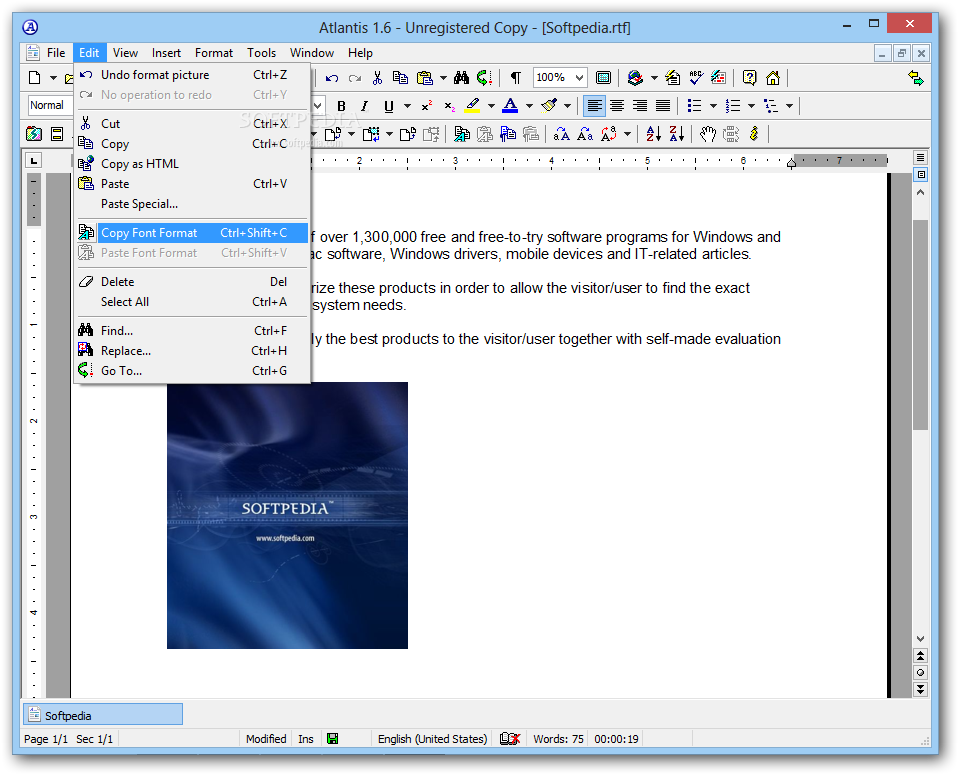Viewport: 959px width, 775px height.
Task: Click the hand tool icon
Action: (x=708, y=134)
